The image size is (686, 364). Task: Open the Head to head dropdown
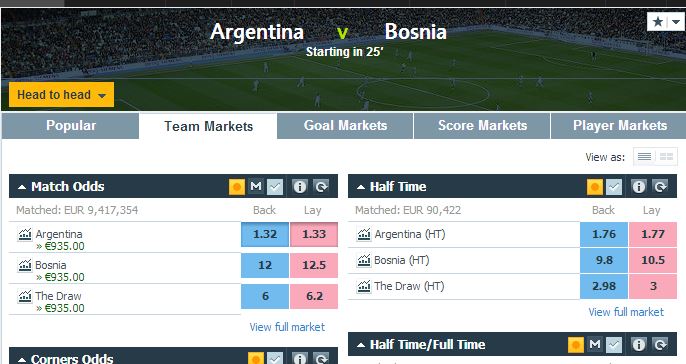coord(61,94)
